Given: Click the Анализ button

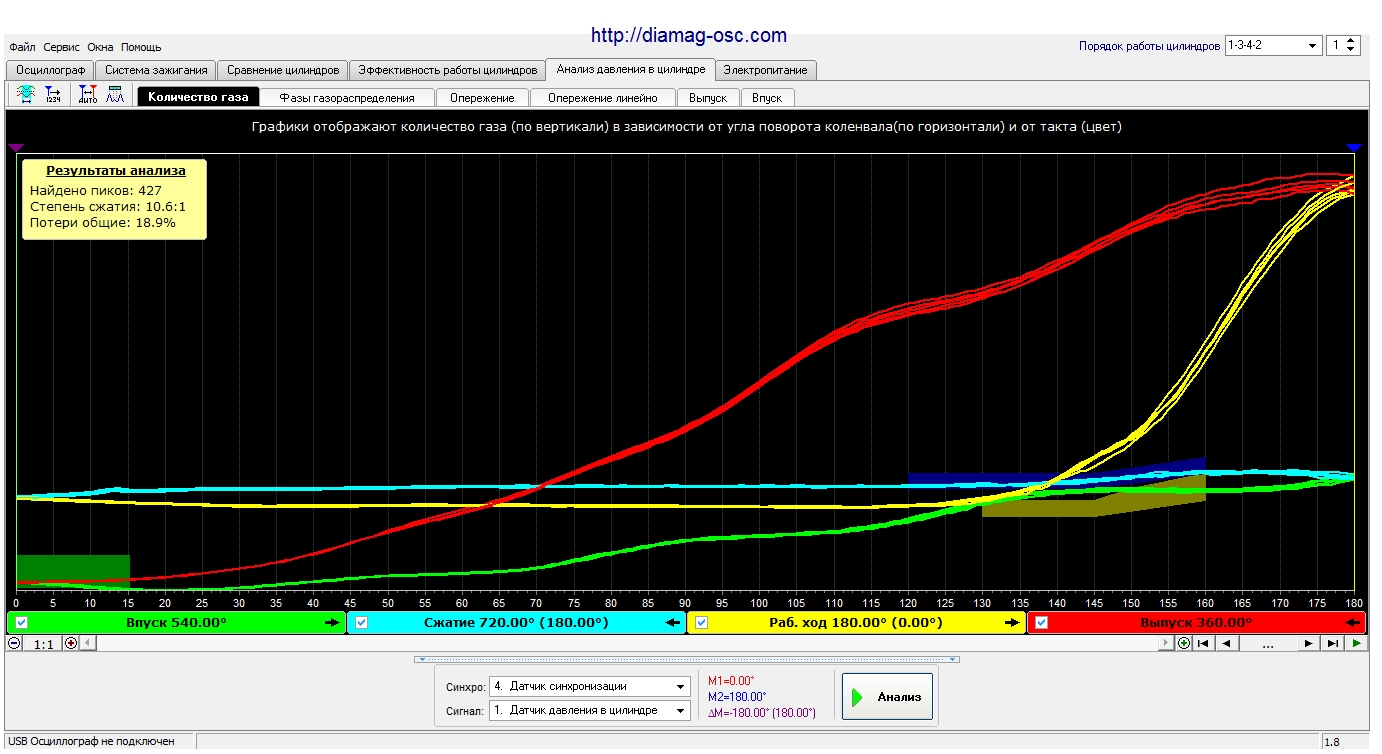Looking at the screenshot, I should (887, 697).
